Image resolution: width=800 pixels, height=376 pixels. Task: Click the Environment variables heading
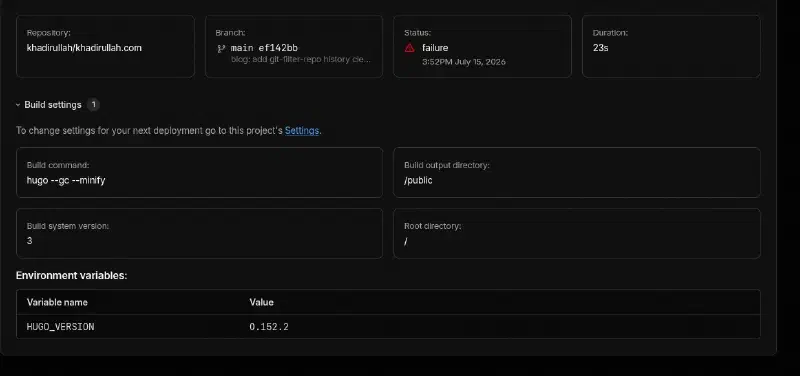tap(71, 275)
